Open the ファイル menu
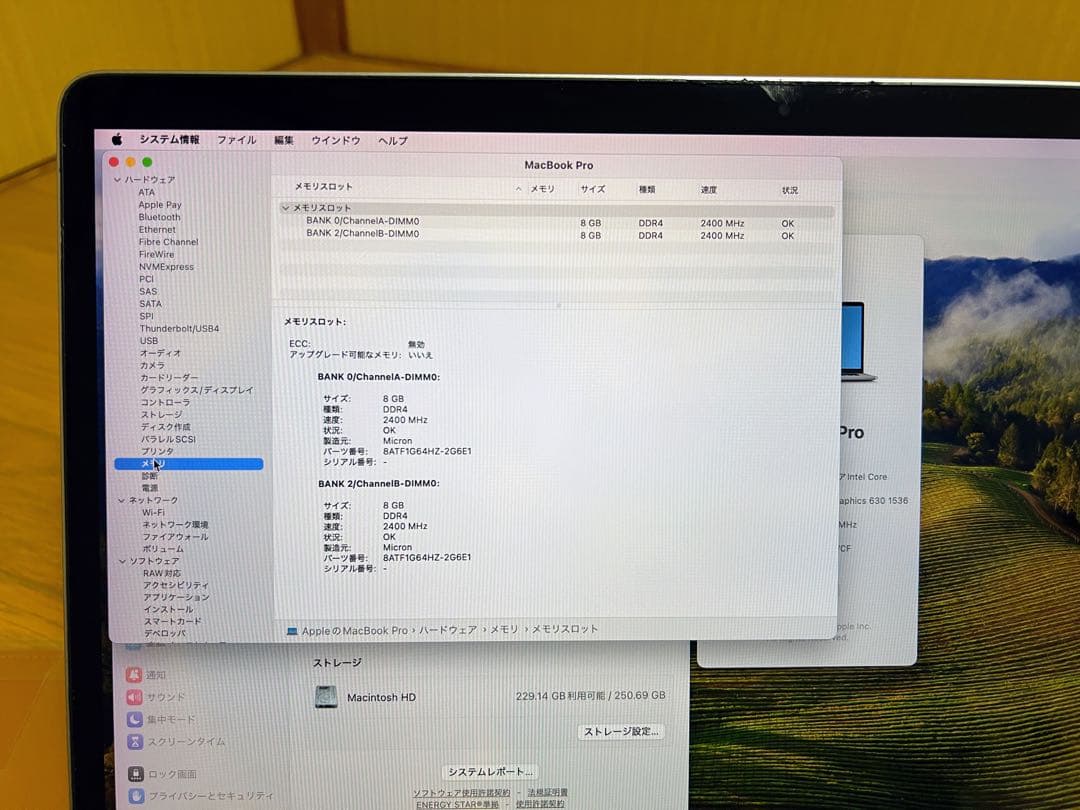Screen dimensions: 1080x810 point(237,140)
